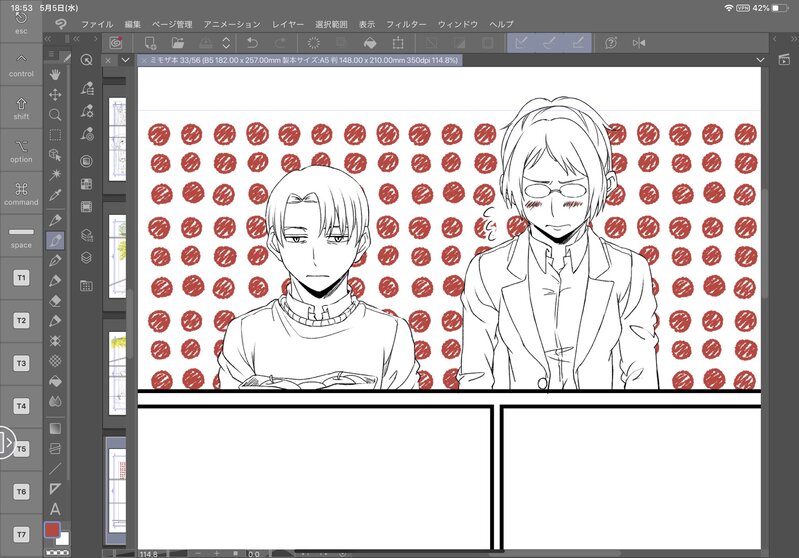Open the Sub Tool palette icon
Image resolution: width=799 pixels, height=558 pixels.
pos(87,88)
